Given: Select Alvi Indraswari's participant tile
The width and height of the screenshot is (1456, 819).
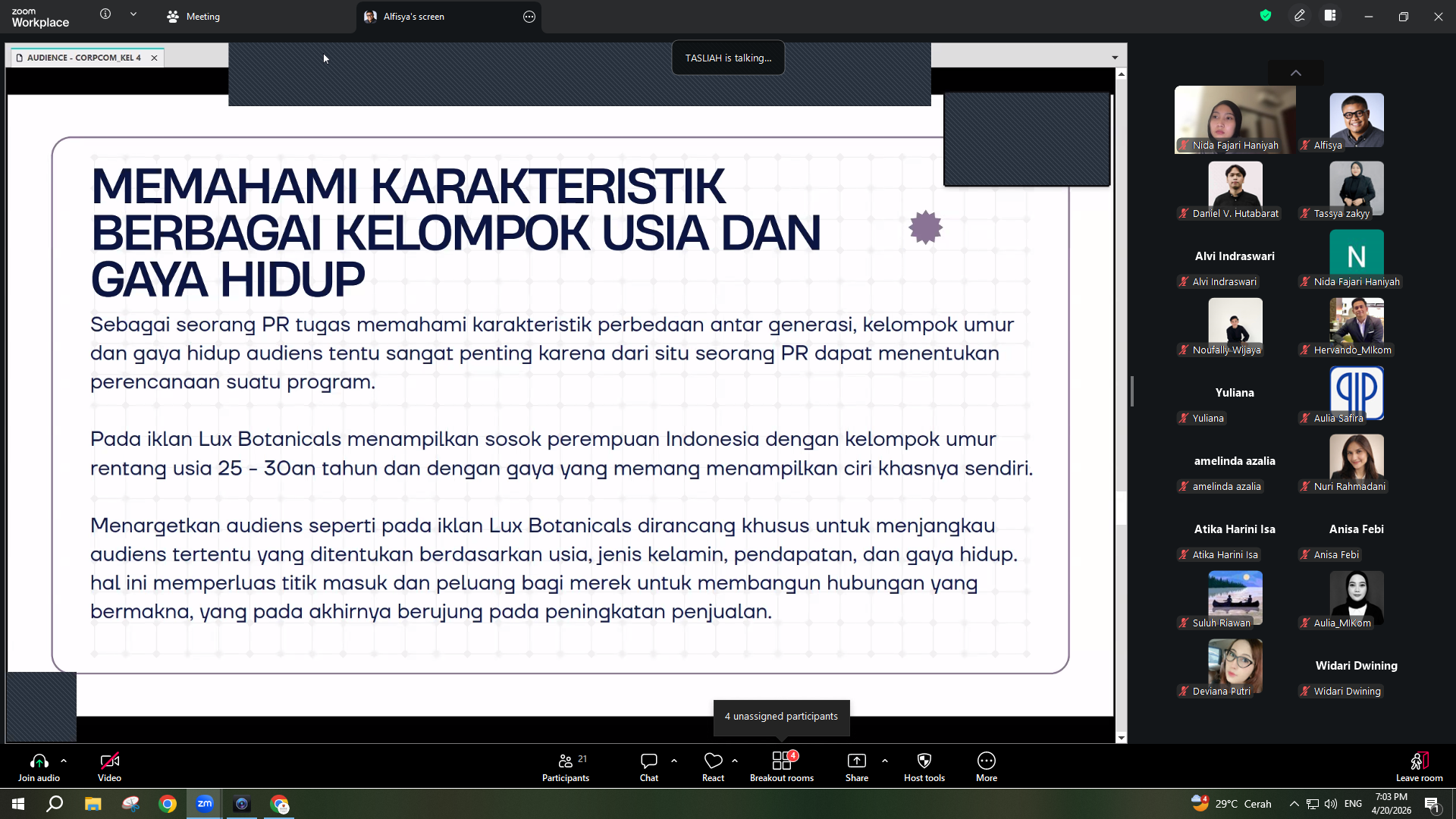Looking at the screenshot, I should pos(1235,256).
